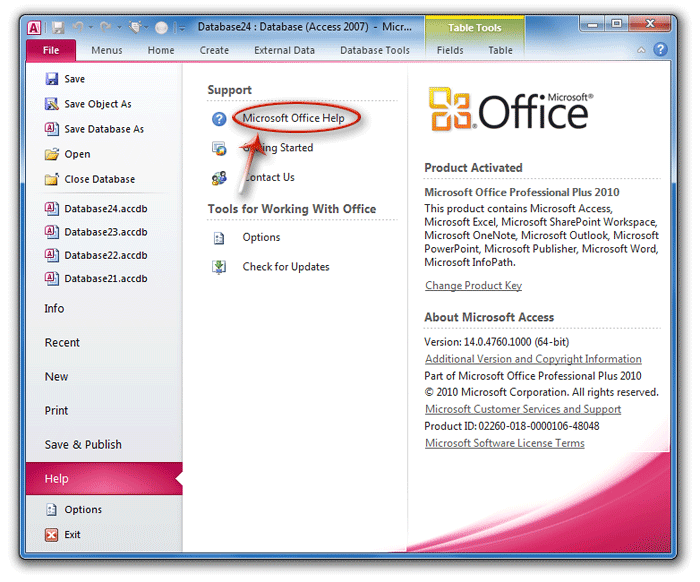Click the Close Database folder icon
The width and height of the screenshot is (700, 582).
[x=52, y=179]
